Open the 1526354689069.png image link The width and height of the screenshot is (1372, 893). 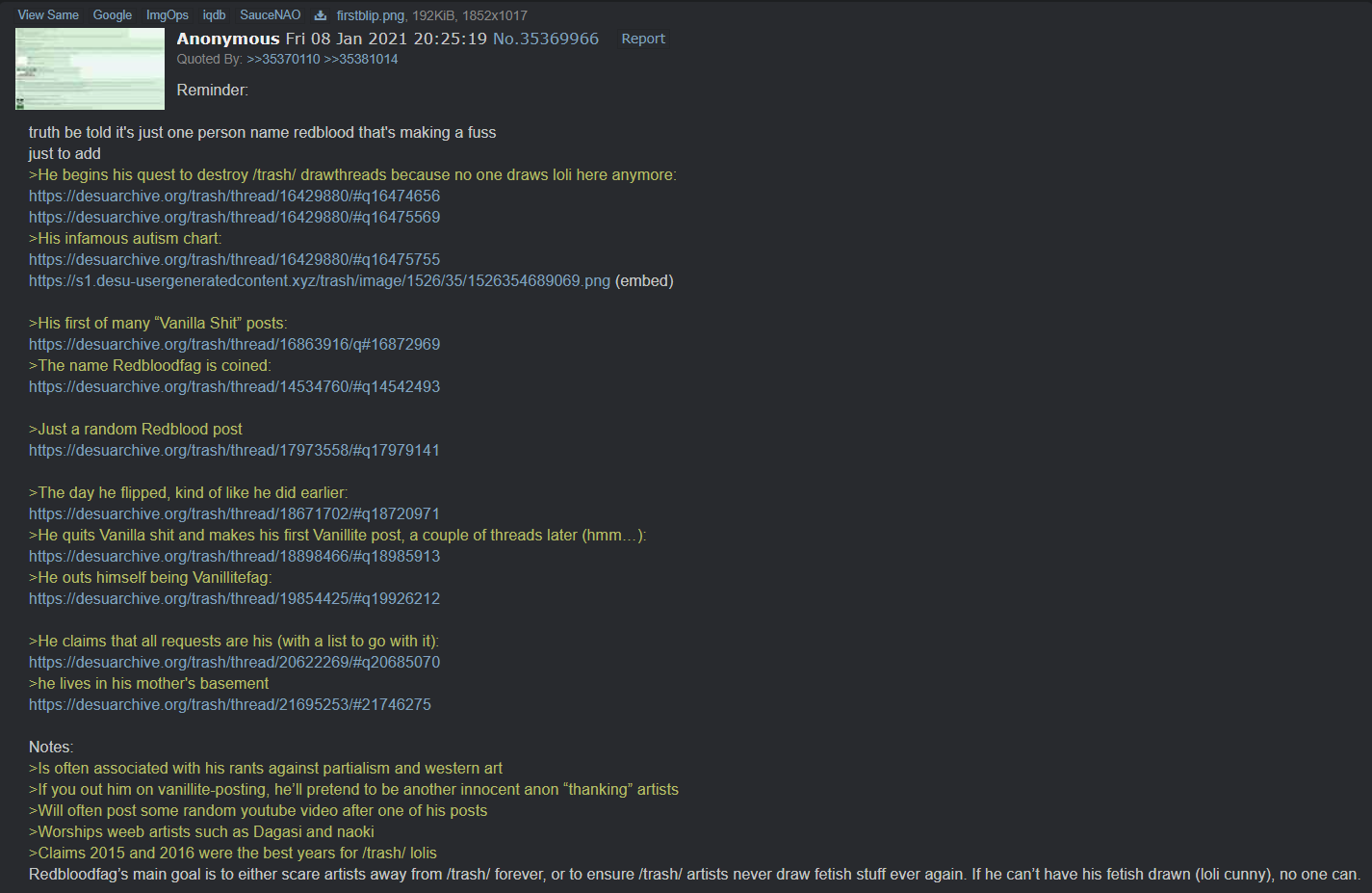coord(320,280)
